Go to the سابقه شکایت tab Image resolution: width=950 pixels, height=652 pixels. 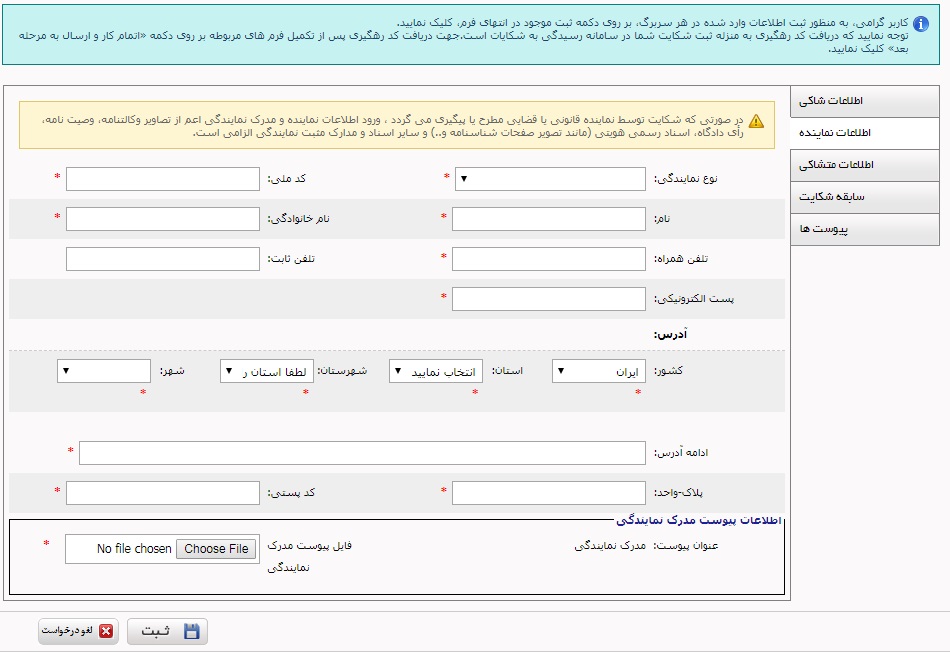tap(865, 198)
